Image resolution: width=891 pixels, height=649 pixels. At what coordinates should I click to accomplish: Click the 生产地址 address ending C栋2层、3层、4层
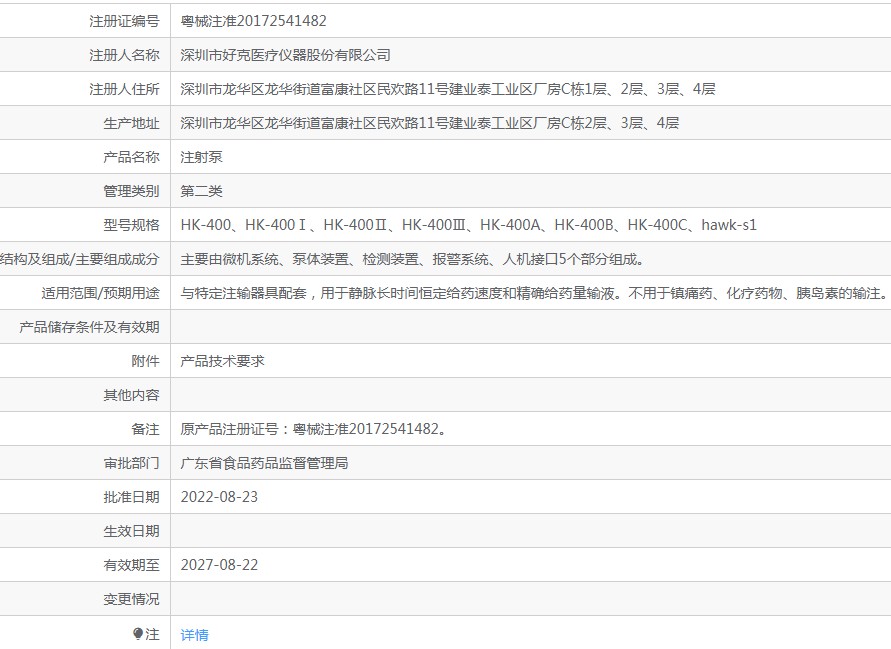click(x=430, y=123)
